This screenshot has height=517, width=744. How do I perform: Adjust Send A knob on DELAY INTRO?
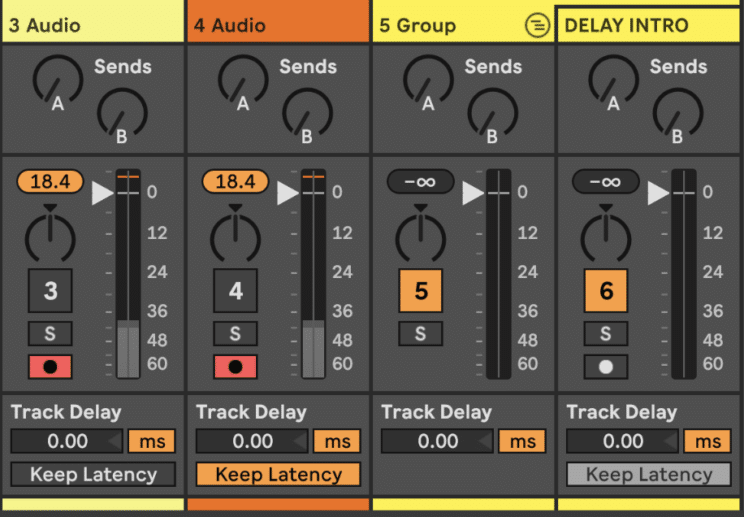point(614,80)
